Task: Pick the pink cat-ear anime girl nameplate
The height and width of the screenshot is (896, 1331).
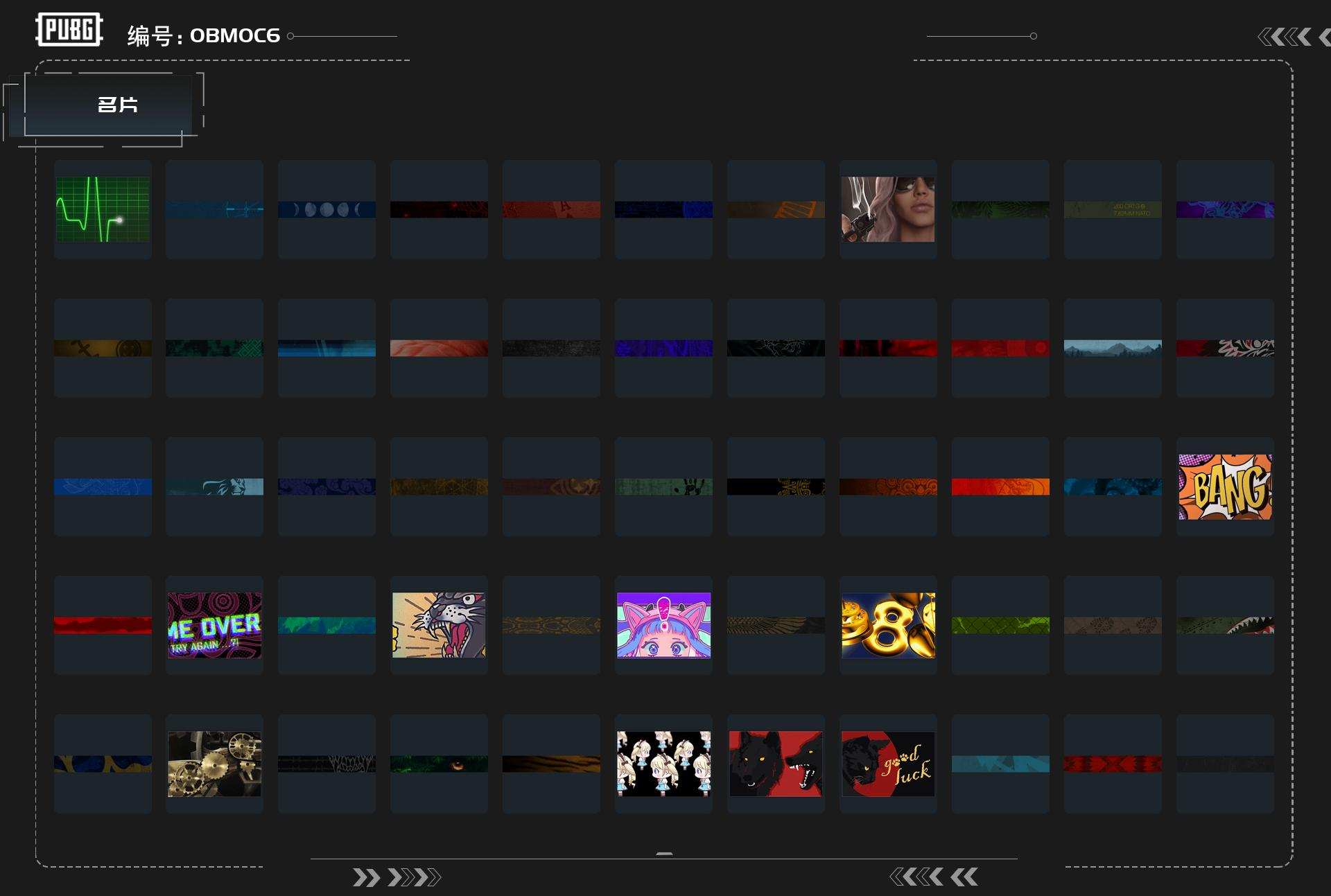Action: point(663,625)
